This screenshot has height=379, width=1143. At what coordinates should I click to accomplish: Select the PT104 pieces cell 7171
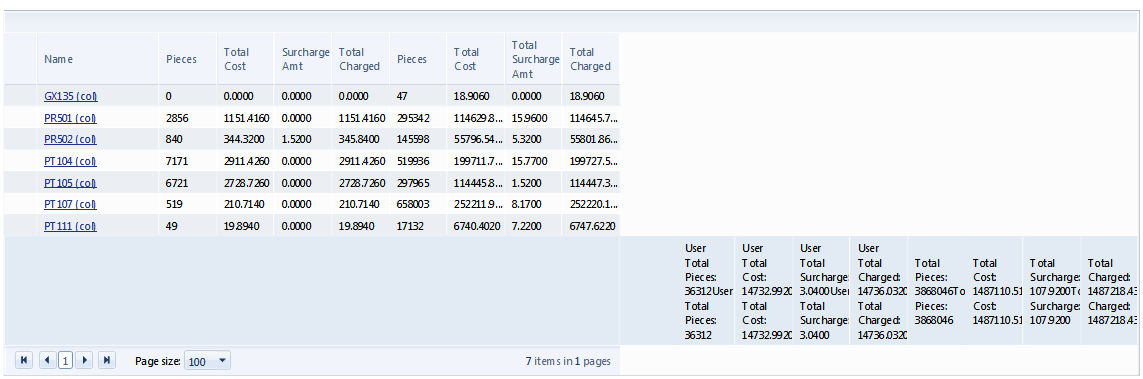177,161
